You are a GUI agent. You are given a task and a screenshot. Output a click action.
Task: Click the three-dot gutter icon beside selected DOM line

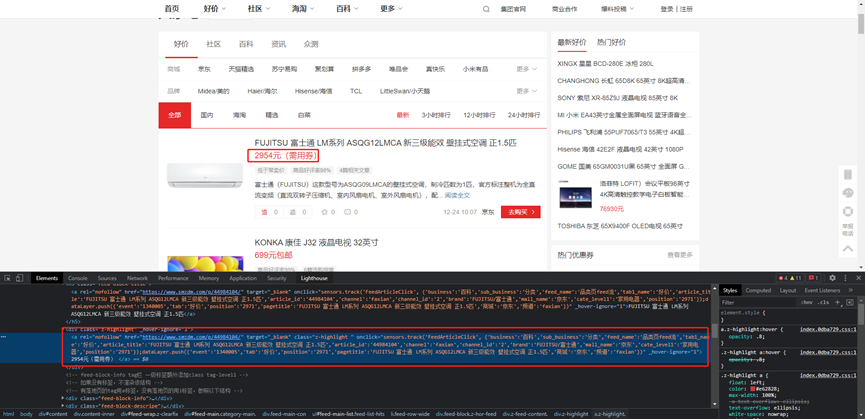[4, 336]
